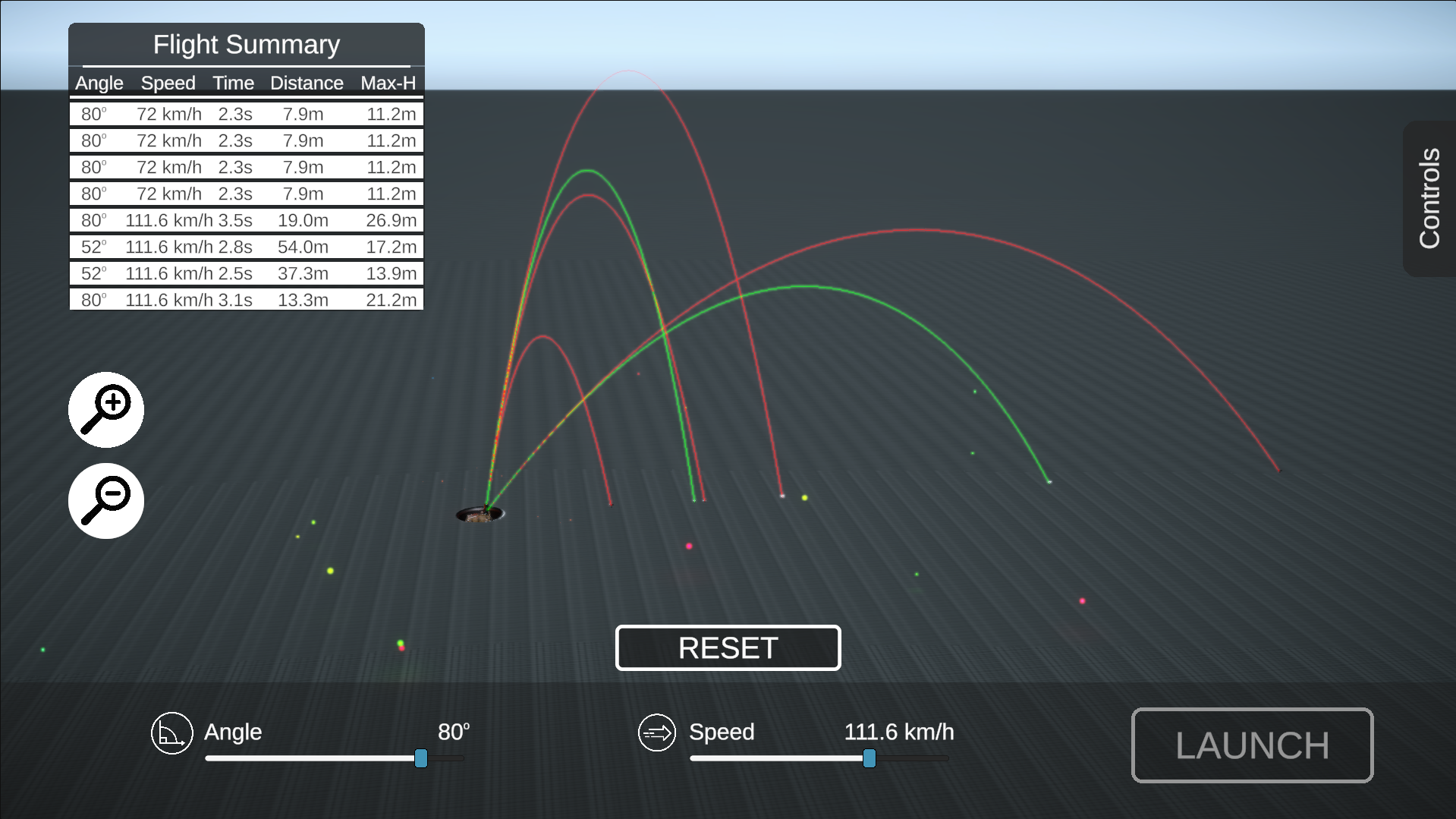Click the 80° angle in the 13.3m row
The height and width of the screenshot is (819, 1456).
tap(94, 300)
